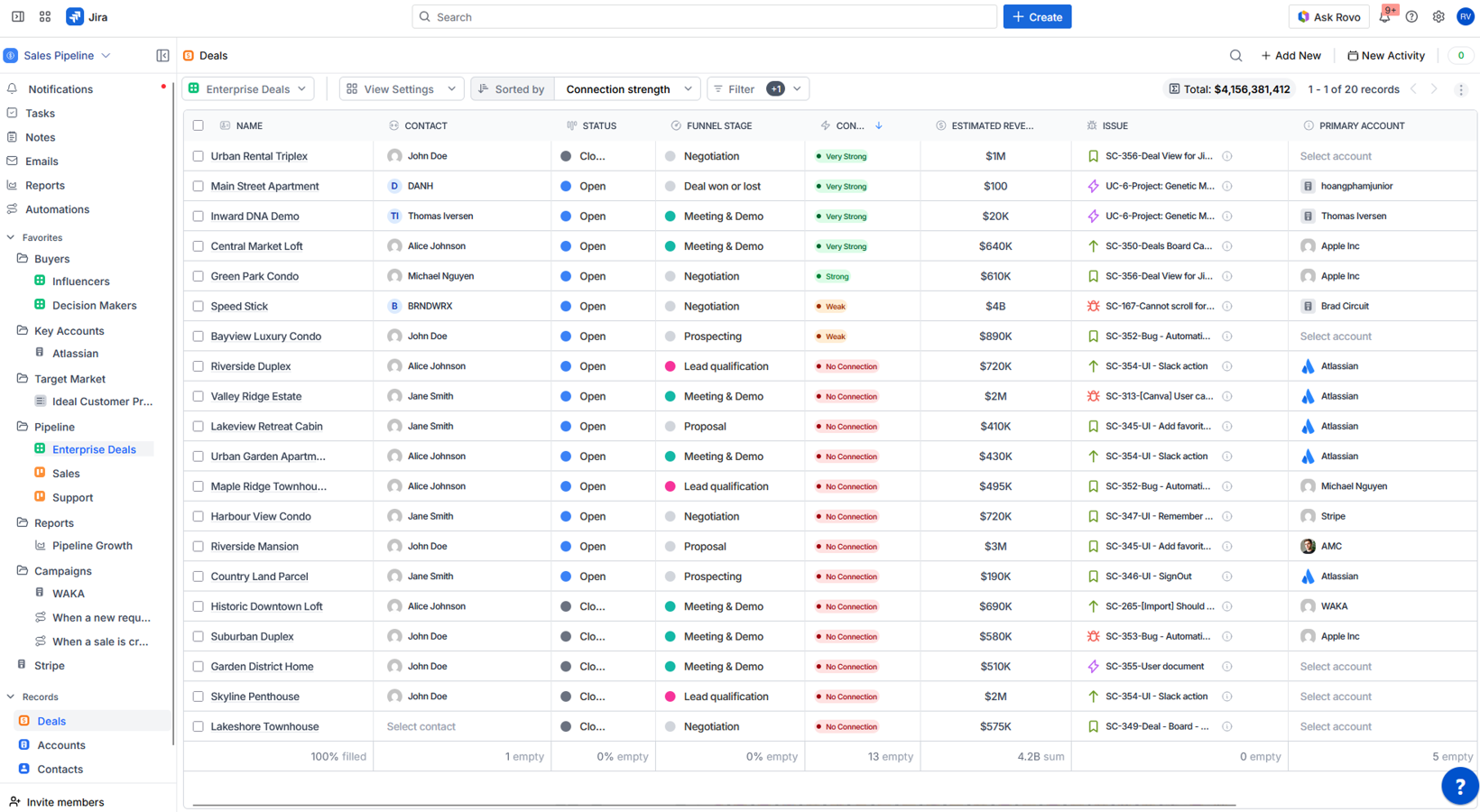Viewport: 1480px width, 812px height.
Task: Click the app switcher grid icon
Action: point(45,17)
